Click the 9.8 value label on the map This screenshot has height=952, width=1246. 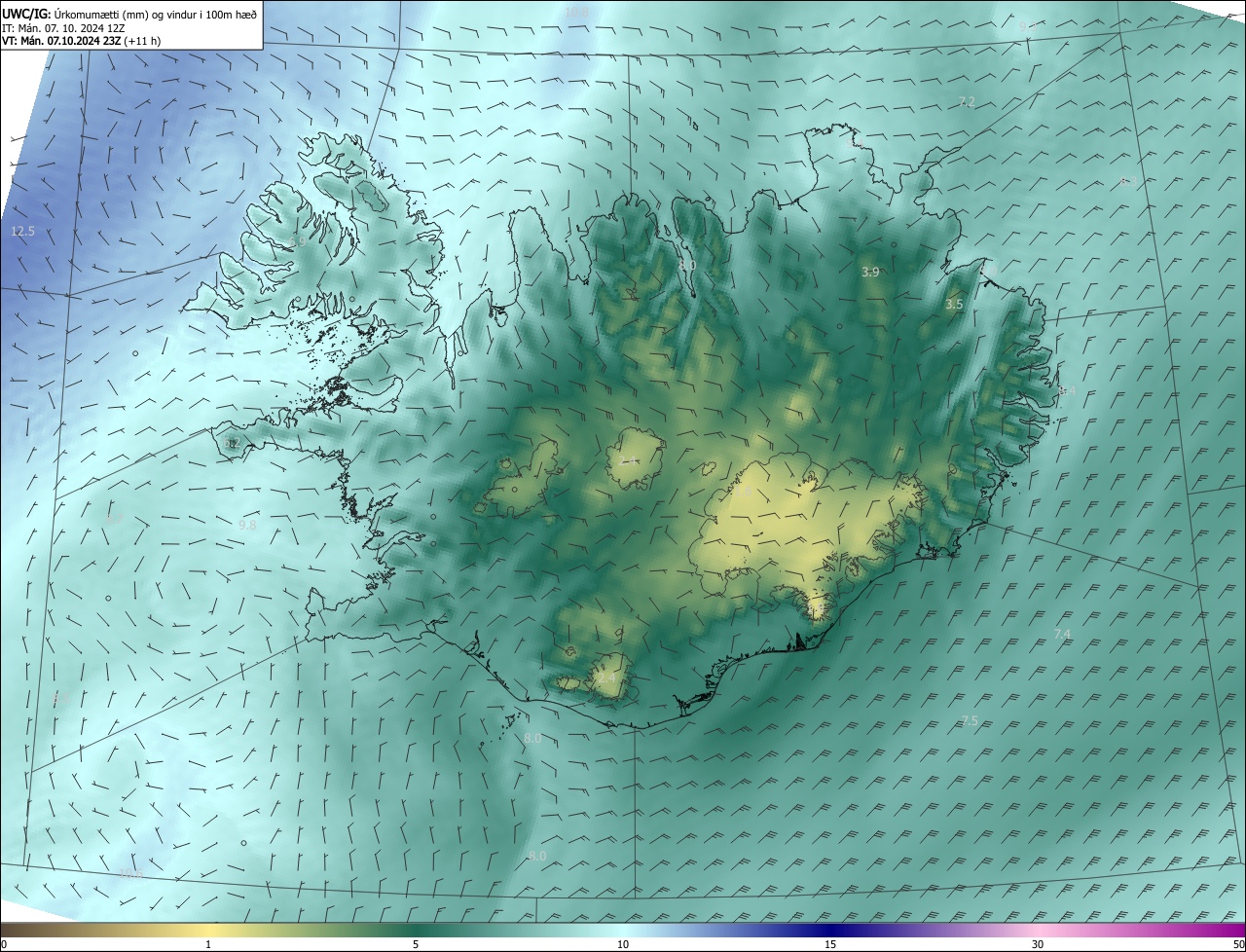(247, 525)
